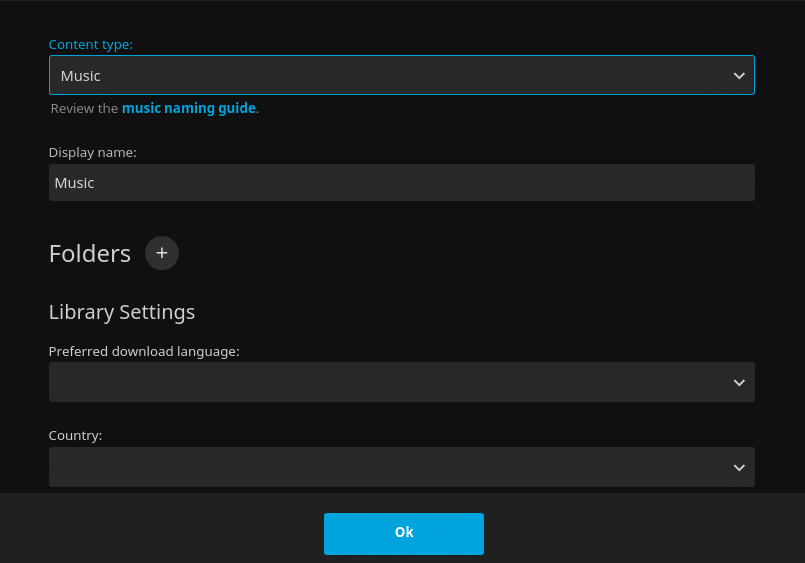Viewport: 805px width, 563px height.
Task: Click the 'Preferred download language:' label
Action: [x=144, y=352]
